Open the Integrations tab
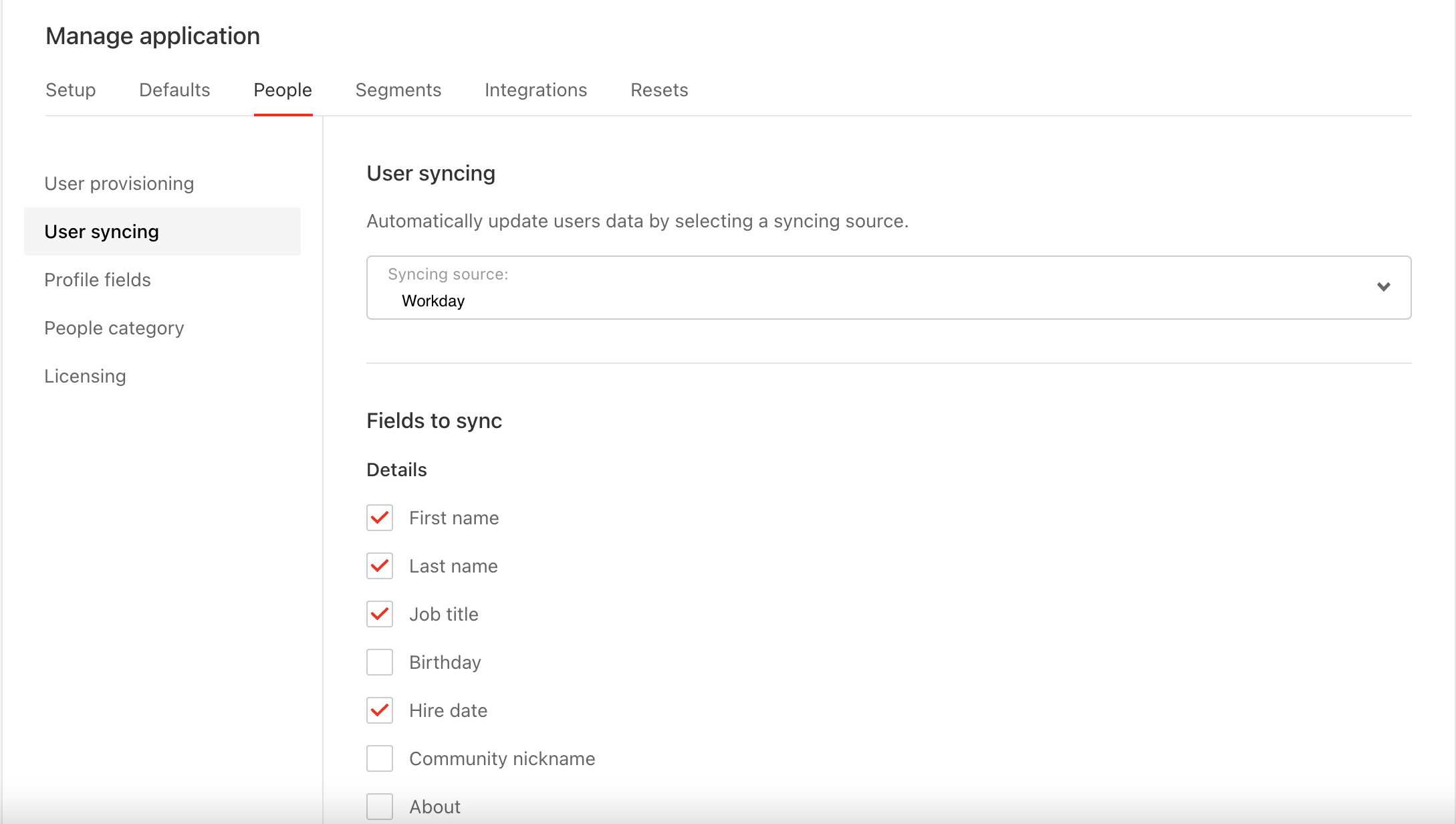1456x824 pixels. (535, 90)
